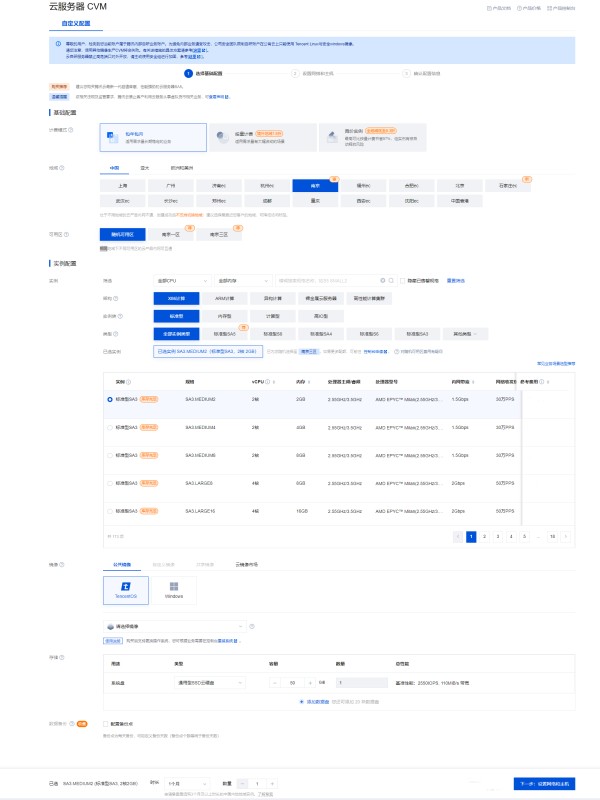600x800 pixels.
Task: Enable the 配置备份点 checkbox
Action: tap(104, 723)
